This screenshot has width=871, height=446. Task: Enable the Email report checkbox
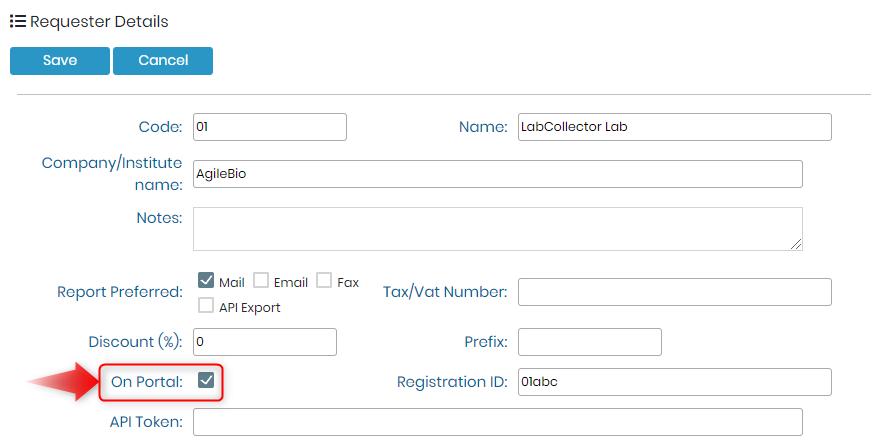261,280
